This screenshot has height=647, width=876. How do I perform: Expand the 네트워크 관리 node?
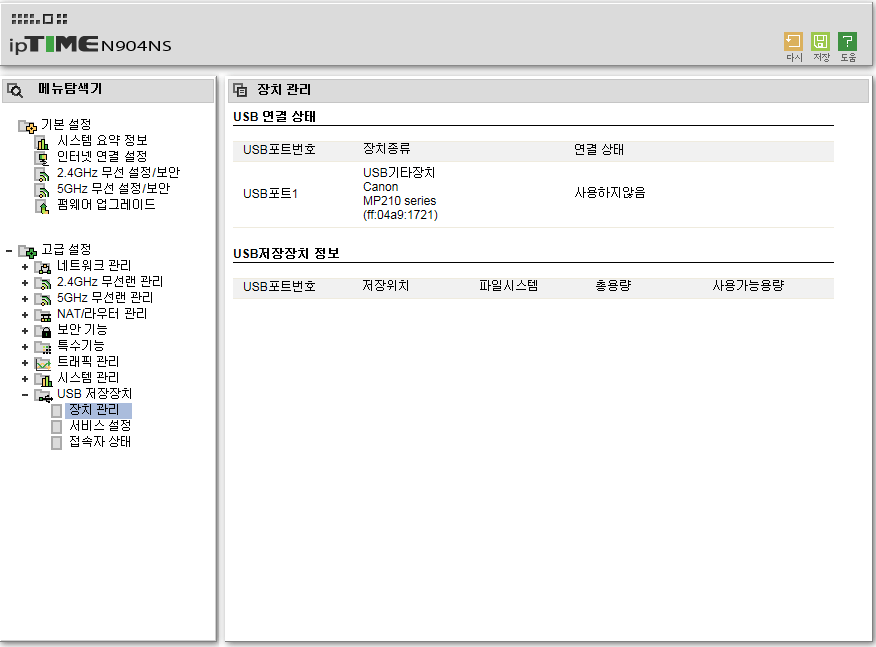tap(25, 267)
